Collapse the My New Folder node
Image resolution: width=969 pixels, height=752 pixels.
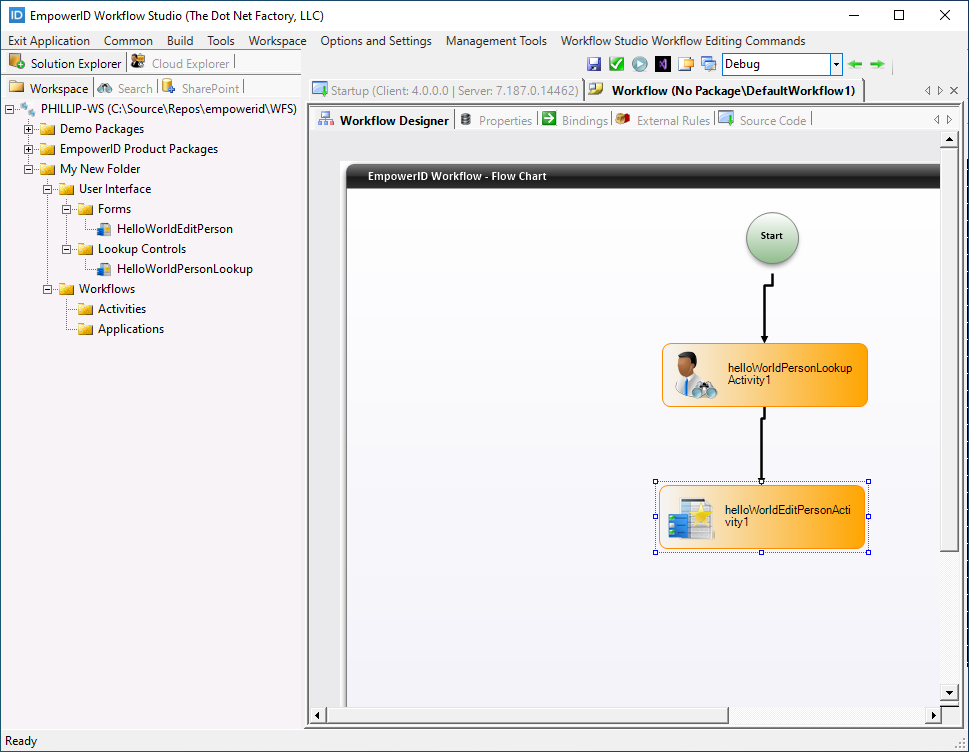pos(29,169)
